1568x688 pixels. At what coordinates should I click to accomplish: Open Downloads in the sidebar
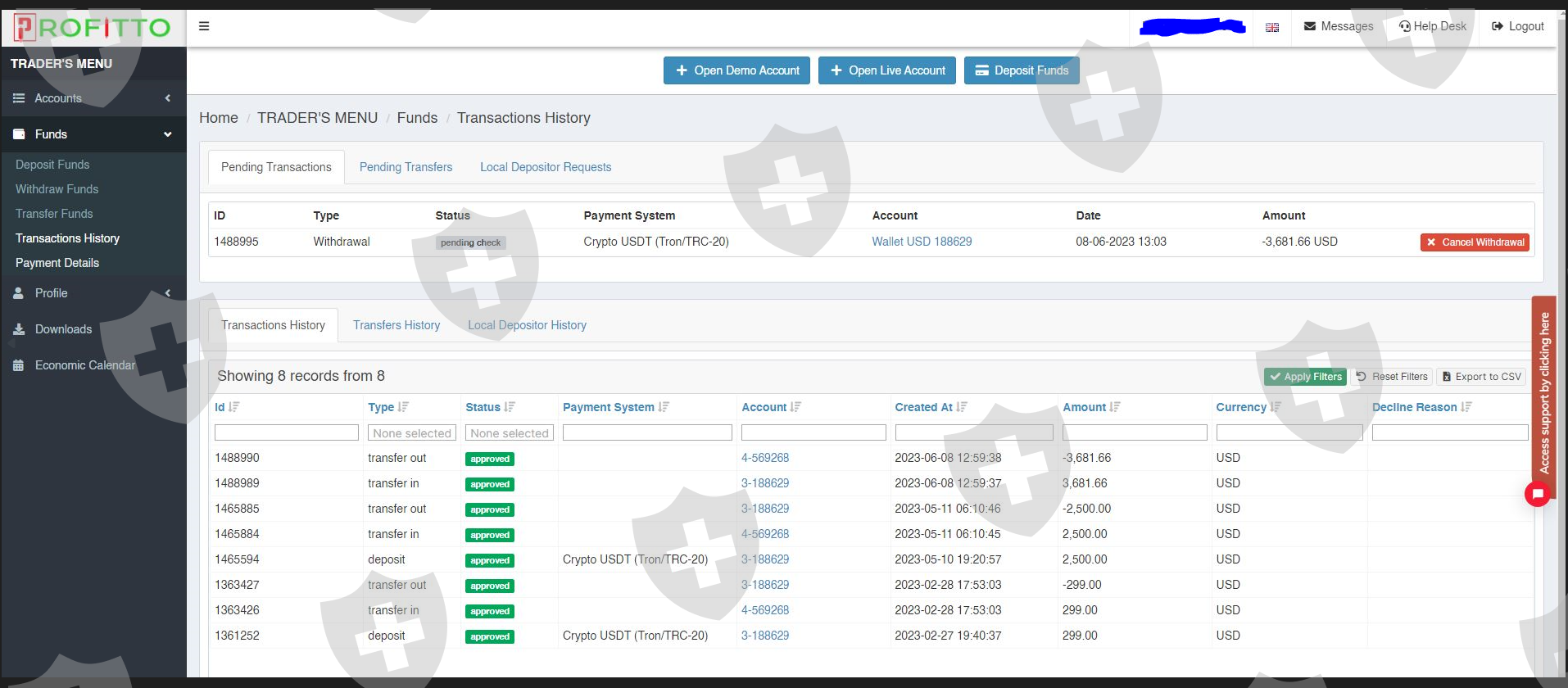tap(63, 329)
